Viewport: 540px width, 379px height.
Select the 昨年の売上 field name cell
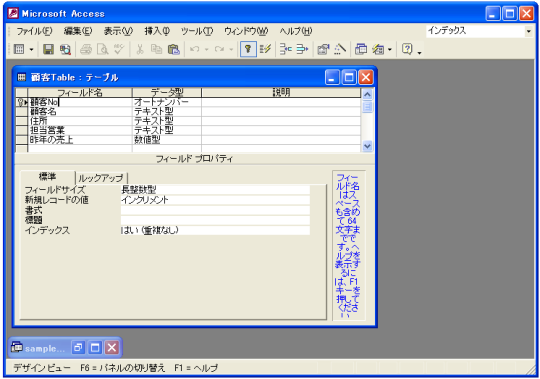(80, 139)
